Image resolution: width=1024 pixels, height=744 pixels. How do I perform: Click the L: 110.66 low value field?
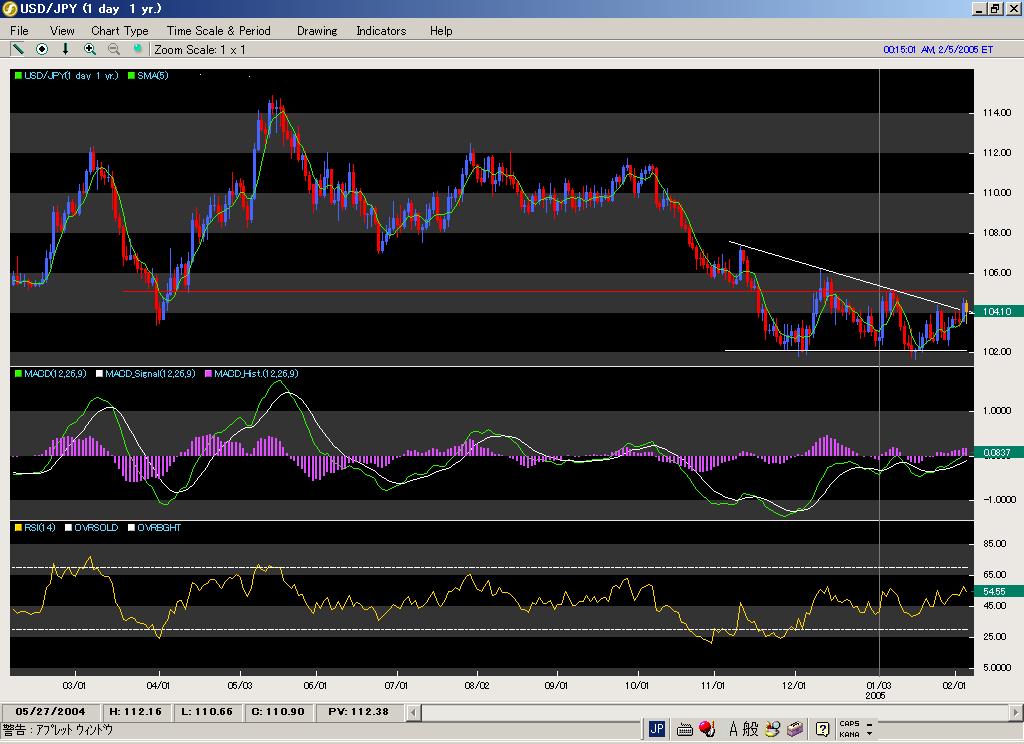click(206, 712)
